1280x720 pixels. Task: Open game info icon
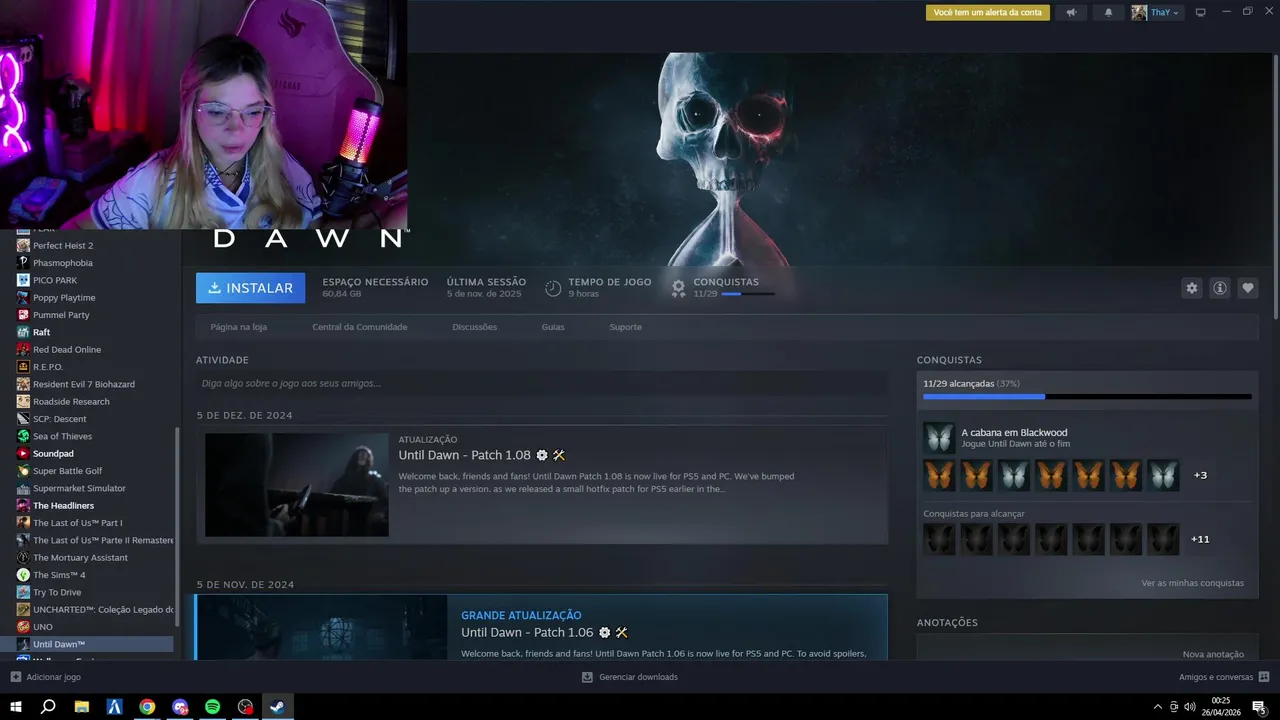coord(1220,288)
